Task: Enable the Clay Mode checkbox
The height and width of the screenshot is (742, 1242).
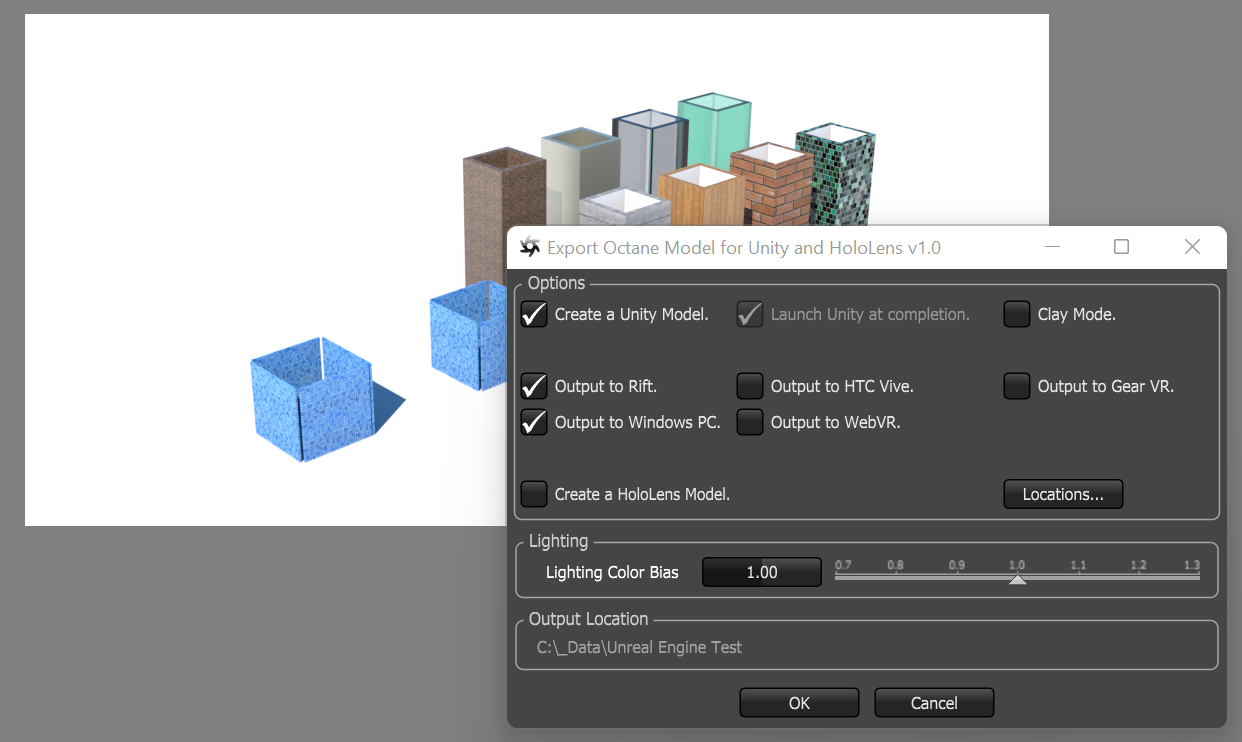Action: tap(1017, 314)
